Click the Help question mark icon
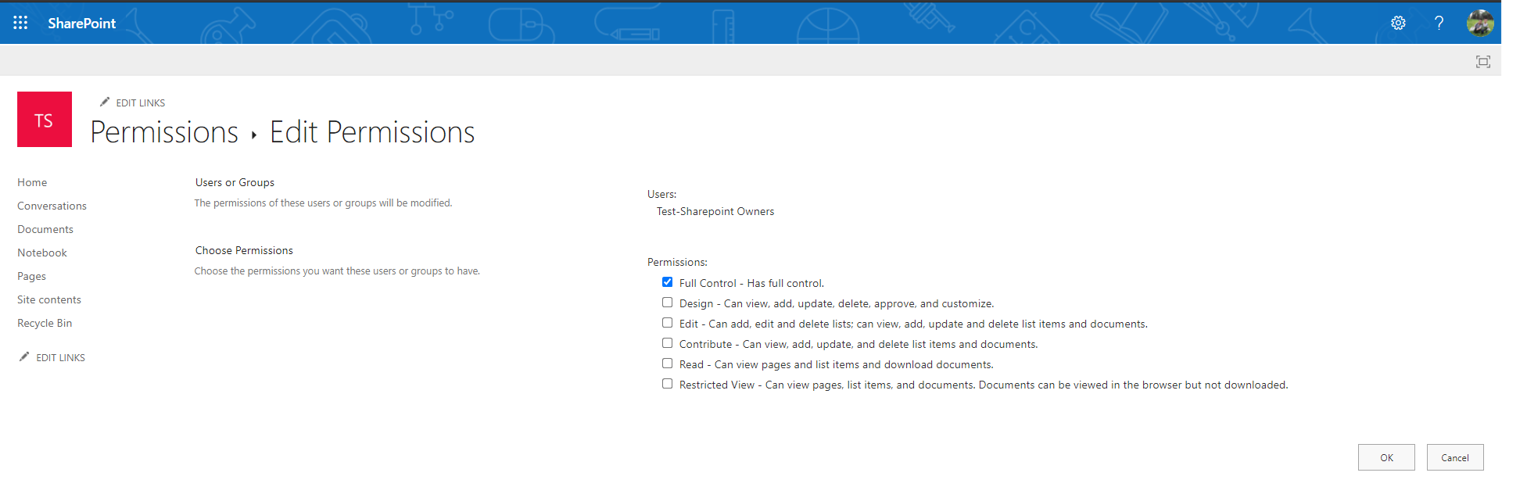The width and height of the screenshot is (1531, 504). 1439,23
